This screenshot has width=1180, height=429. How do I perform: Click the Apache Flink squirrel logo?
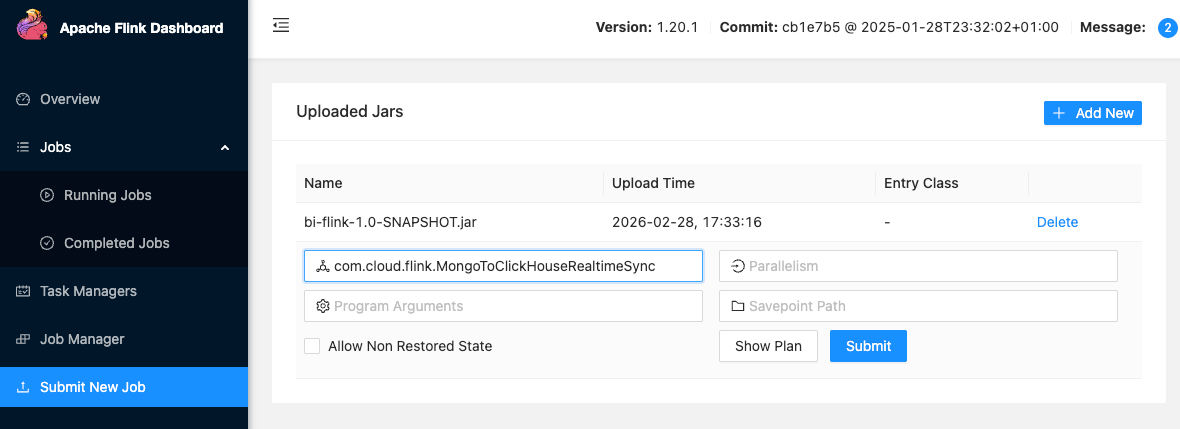coord(31,27)
